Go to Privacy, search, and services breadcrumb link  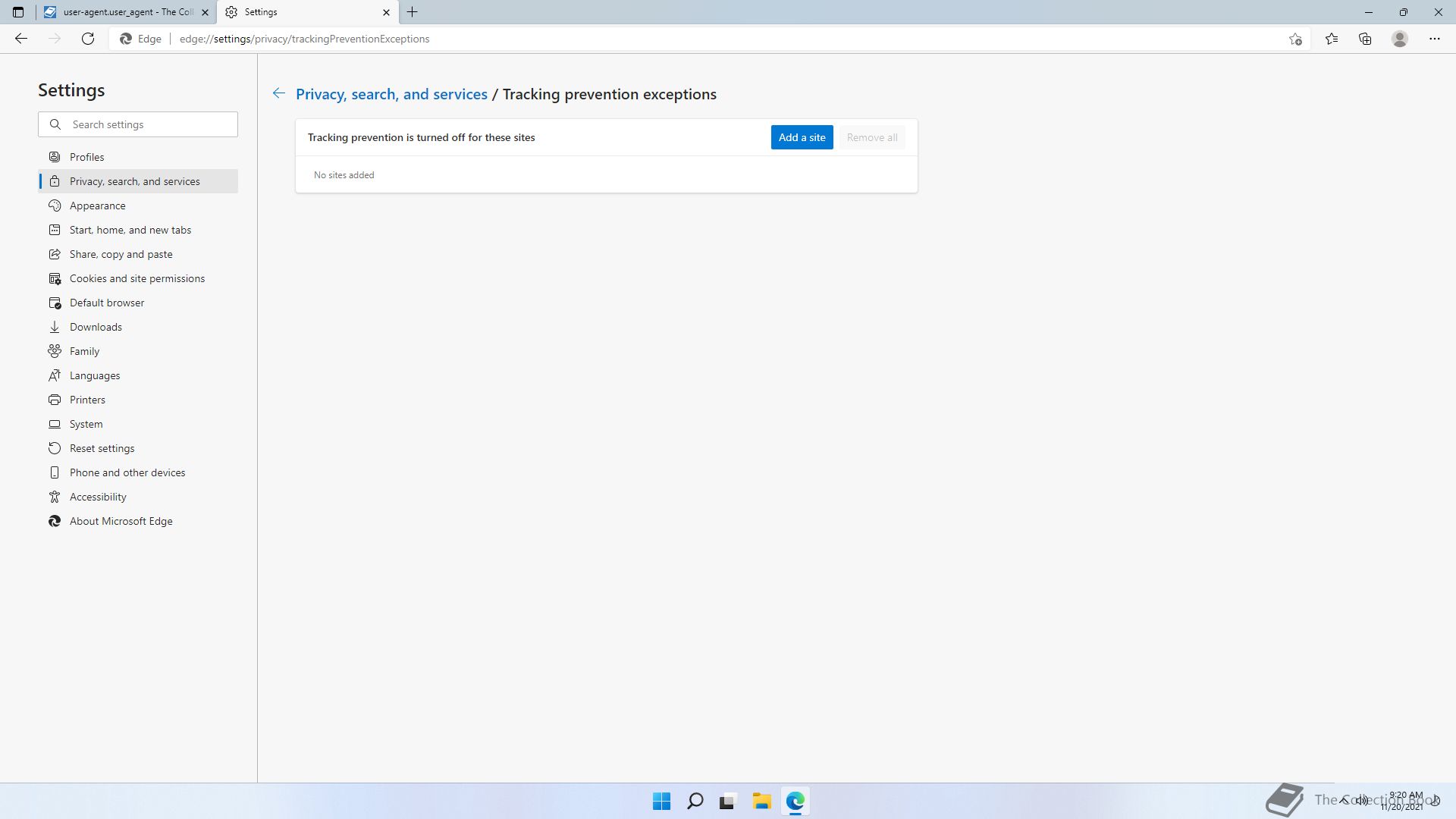391,94
